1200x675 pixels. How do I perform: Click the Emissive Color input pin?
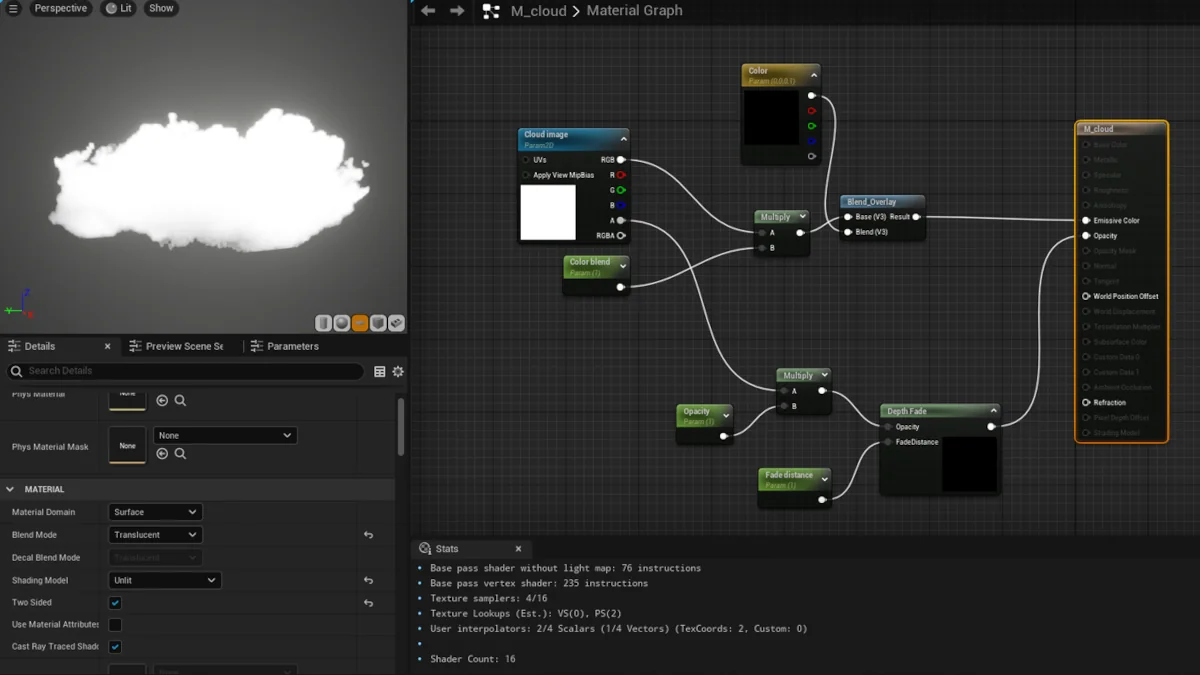click(x=1085, y=221)
